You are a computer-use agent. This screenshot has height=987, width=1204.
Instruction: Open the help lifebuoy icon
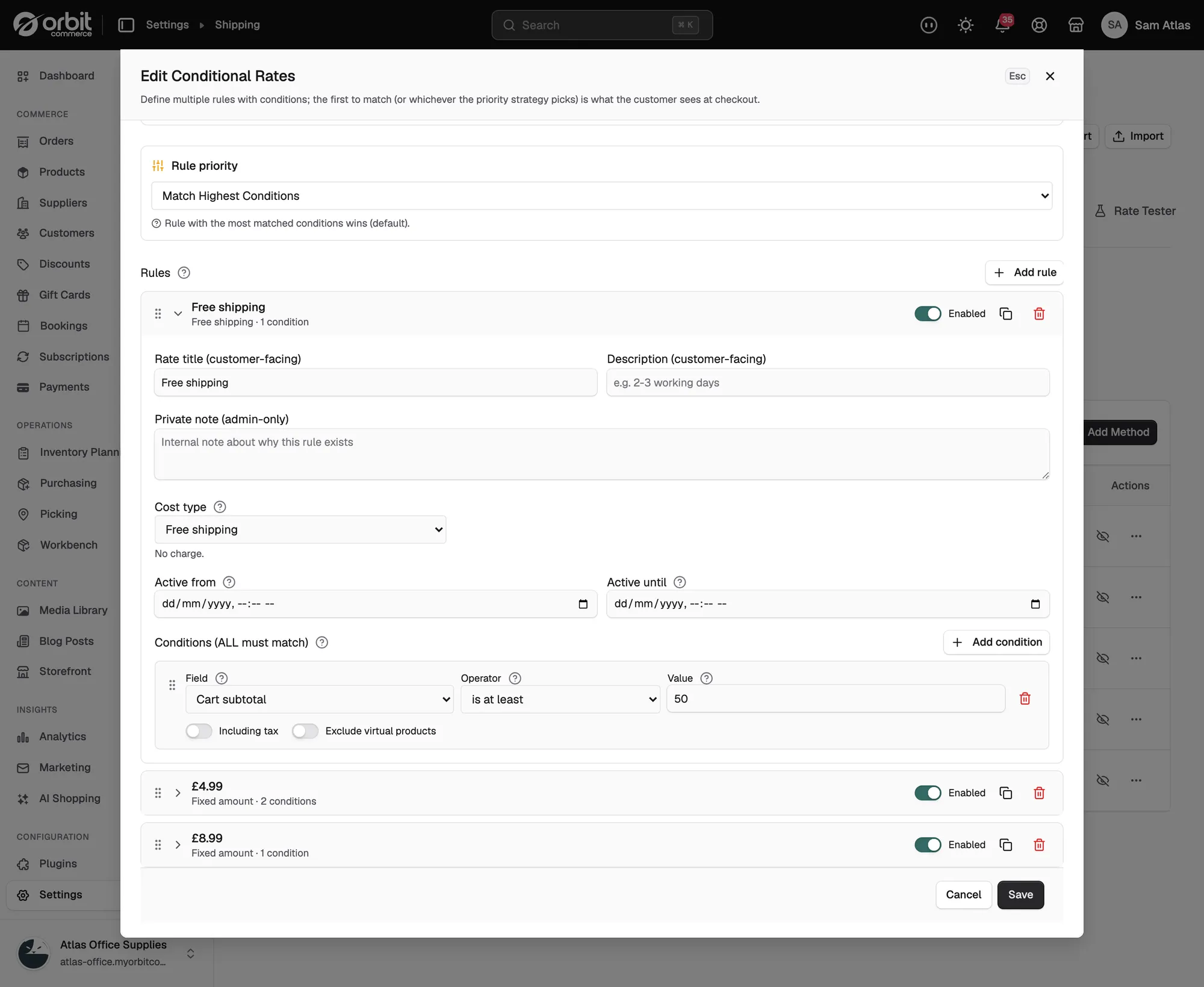1039,25
